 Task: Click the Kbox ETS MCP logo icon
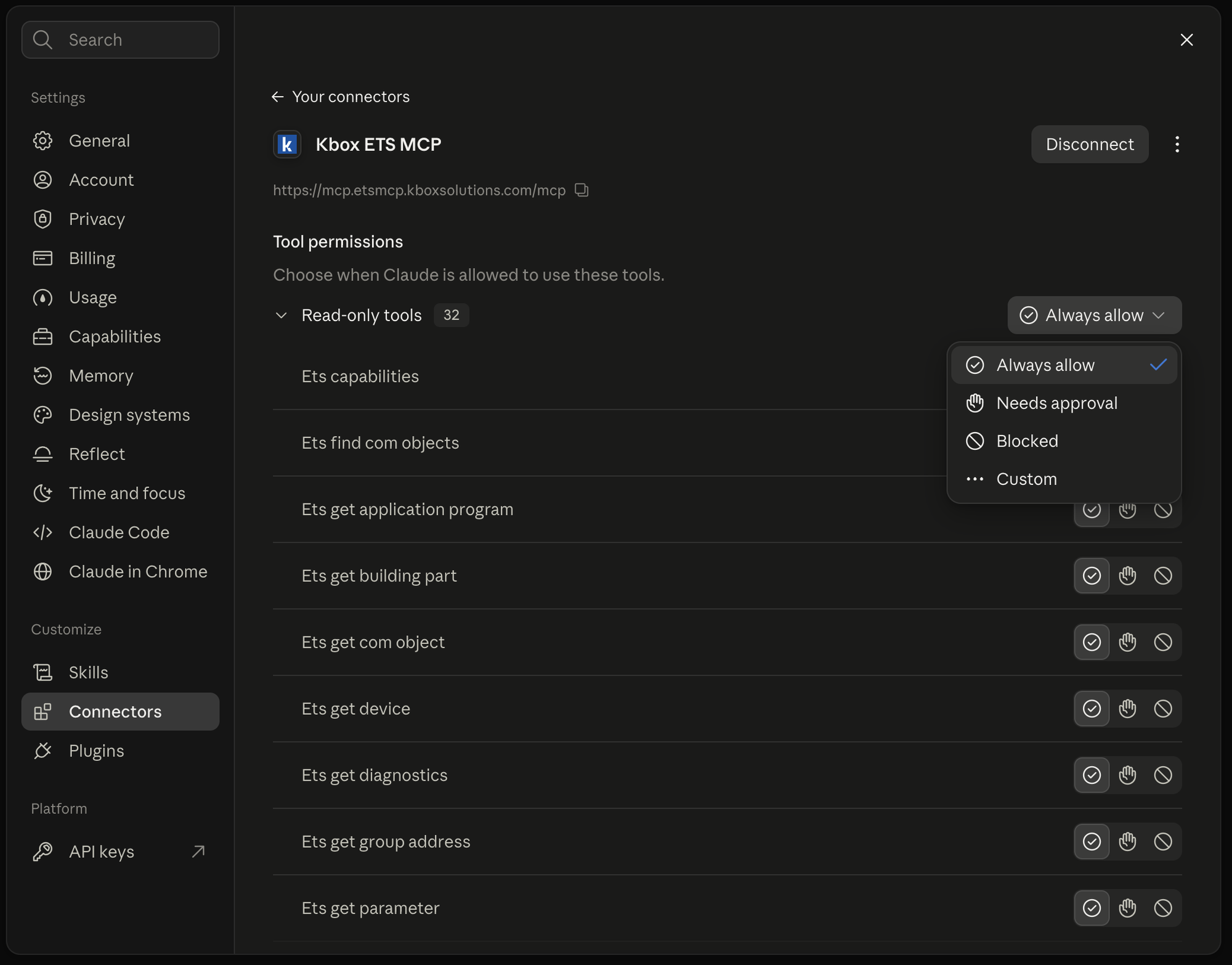(x=287, y=144)
